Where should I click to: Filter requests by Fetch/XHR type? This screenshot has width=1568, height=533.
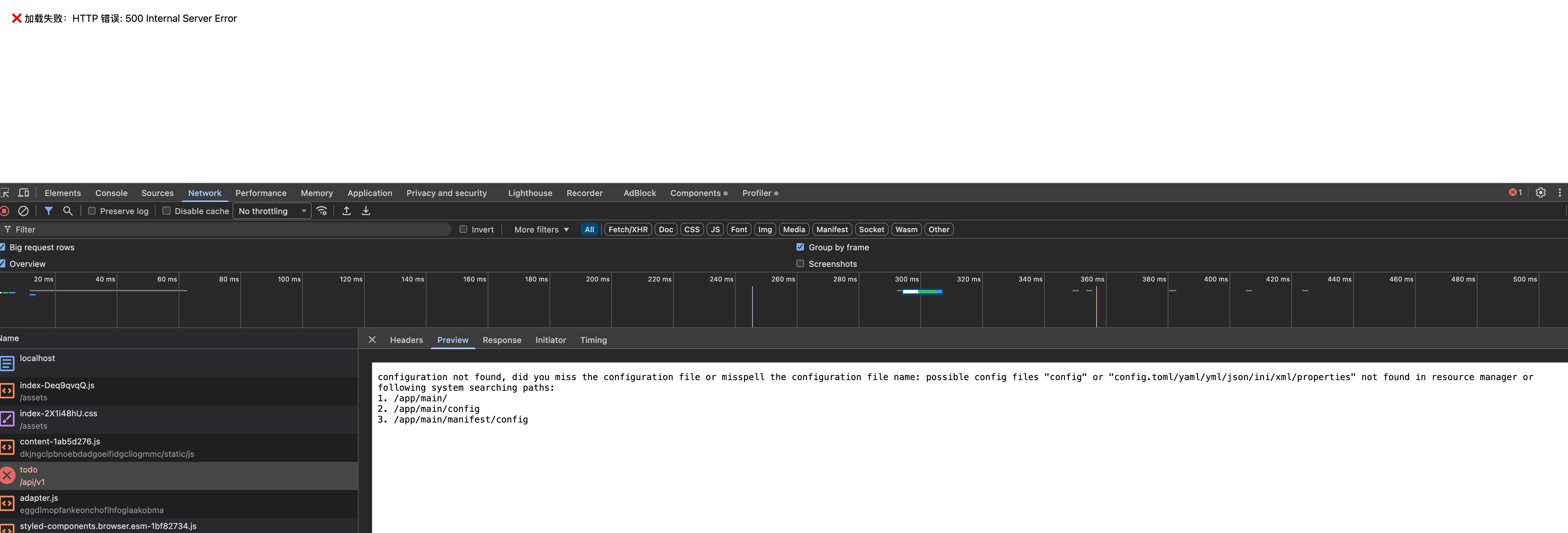click(628, 229)
